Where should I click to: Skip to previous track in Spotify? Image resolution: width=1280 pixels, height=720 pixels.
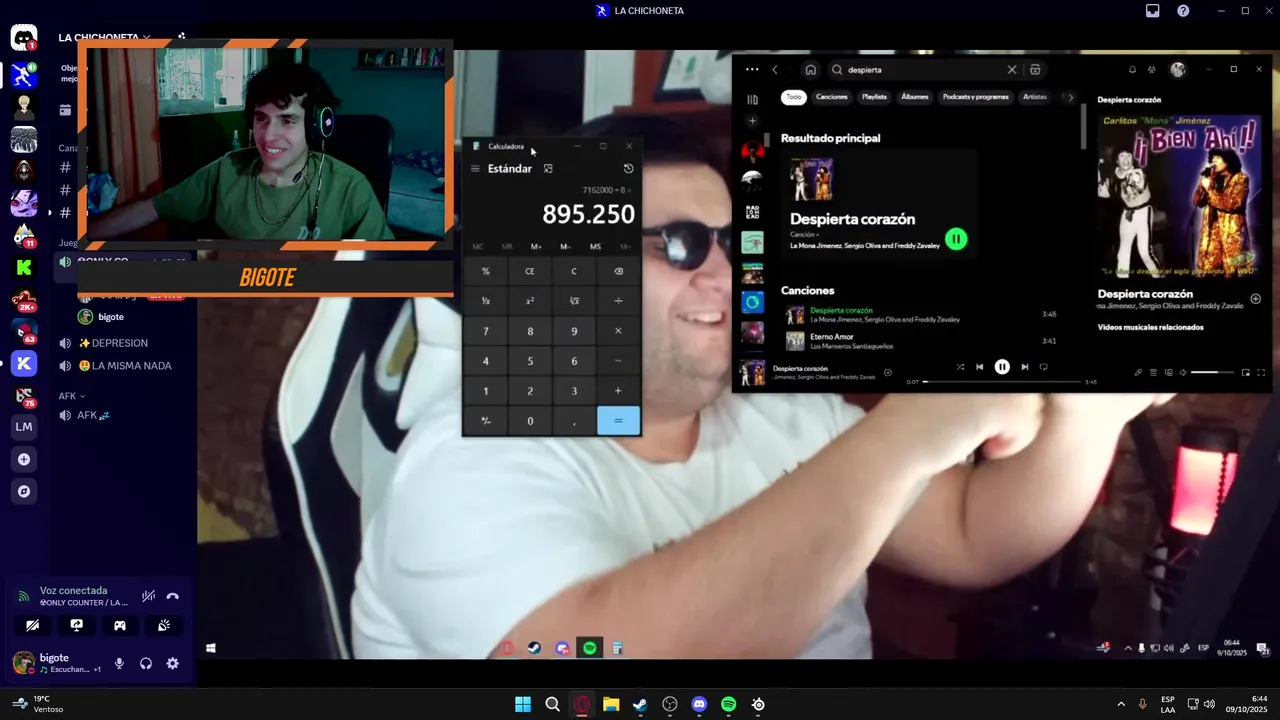pos(980,367)
